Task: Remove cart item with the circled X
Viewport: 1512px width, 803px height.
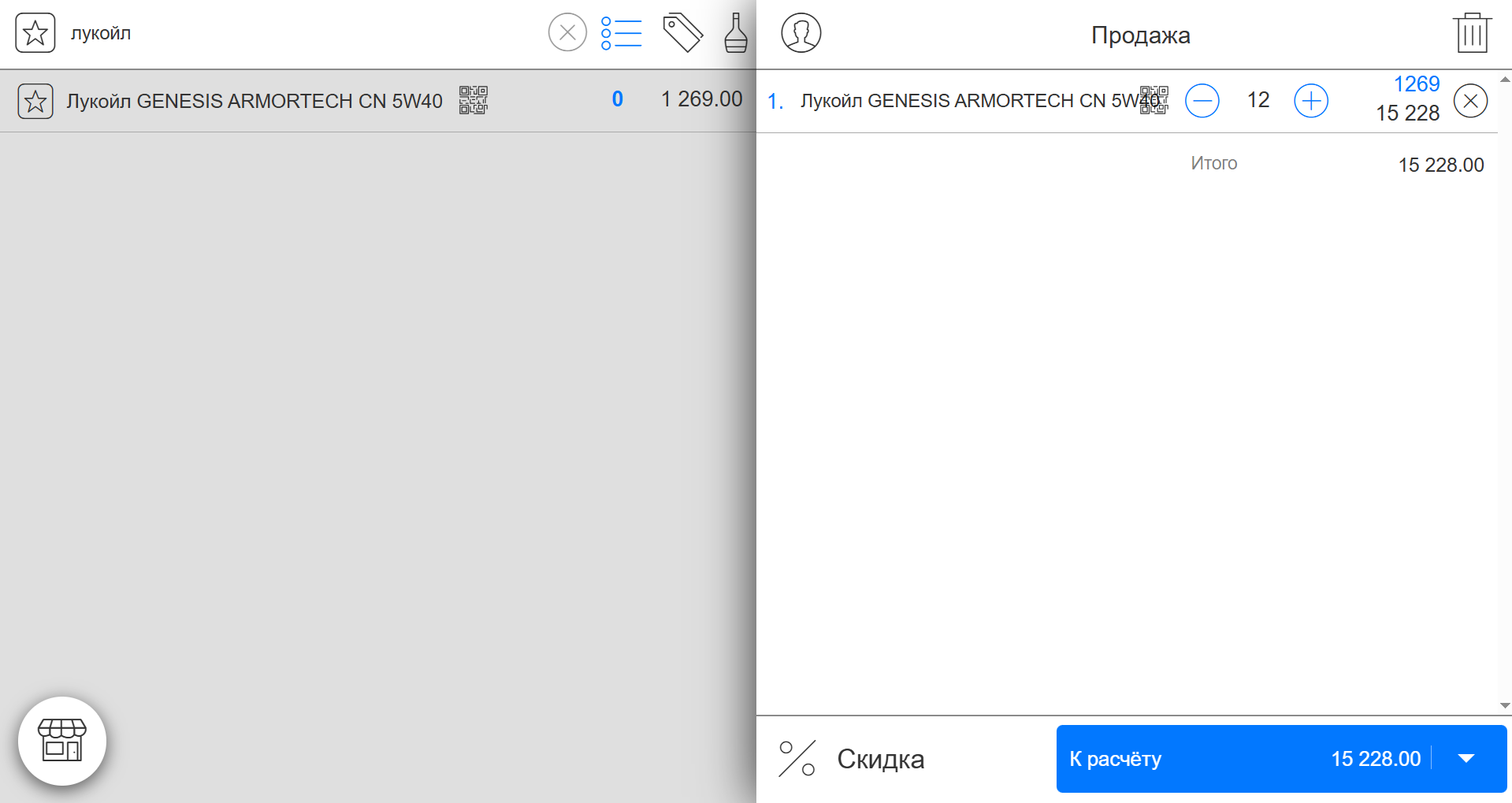Action: [1470, 101]
